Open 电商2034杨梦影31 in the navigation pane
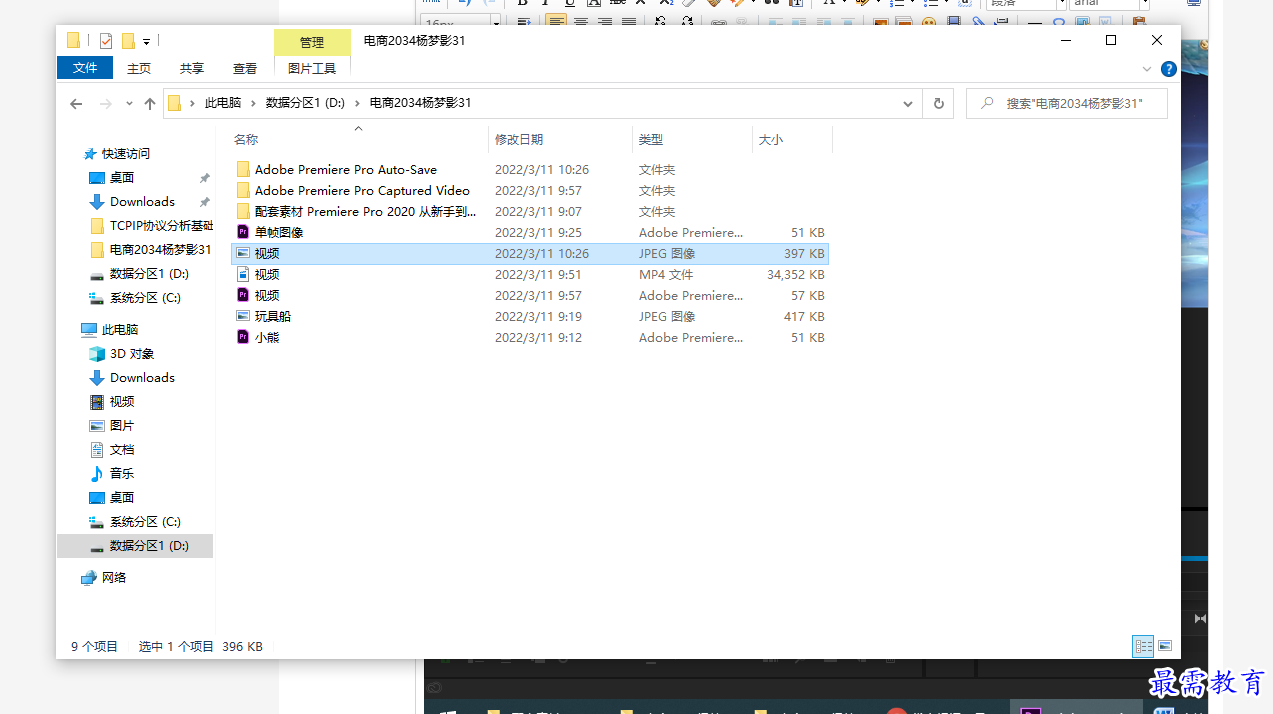The height and width of the screenshot is (714, 1273). click(x=160, y=250)
